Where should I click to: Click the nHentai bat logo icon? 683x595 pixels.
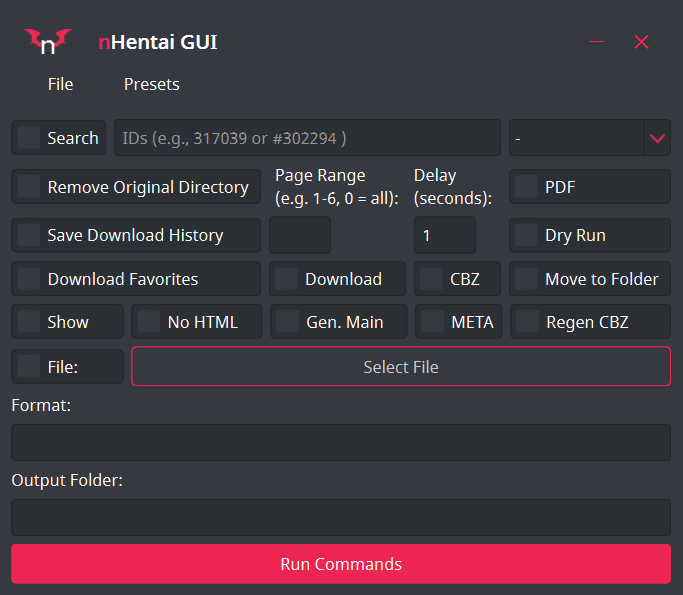click(48, 42)
